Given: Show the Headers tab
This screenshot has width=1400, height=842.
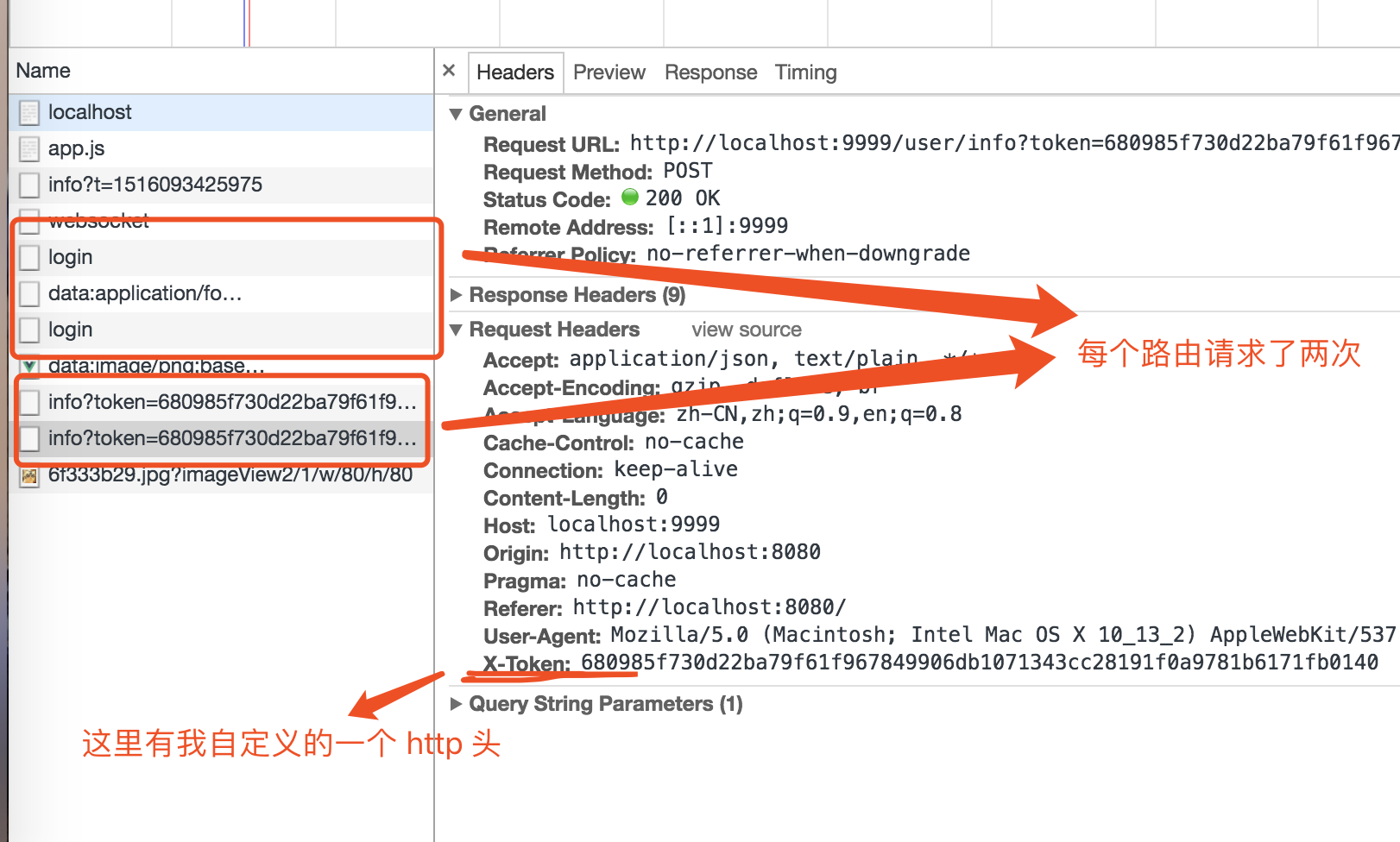Looking at the screenshot, I should pos(515,72).
